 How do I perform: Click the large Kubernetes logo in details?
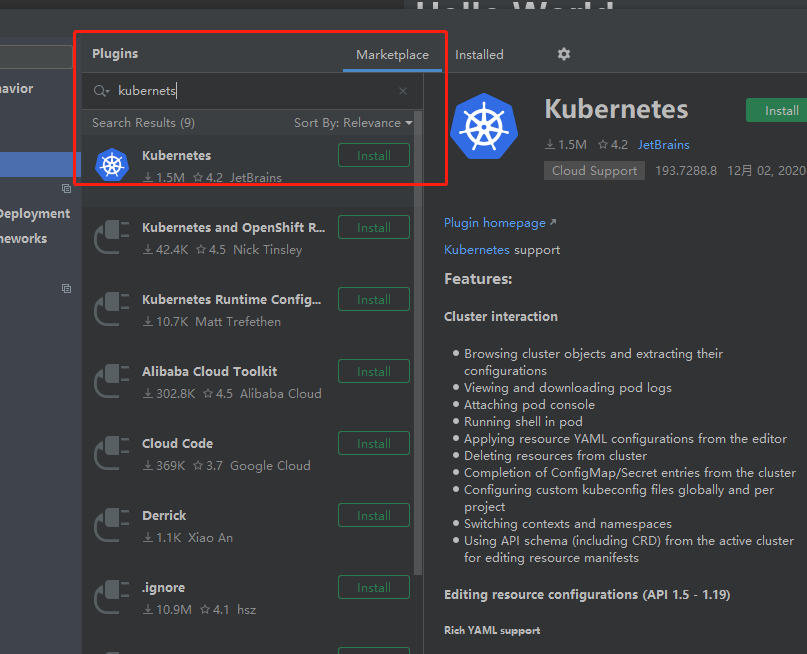pos(484,126)
